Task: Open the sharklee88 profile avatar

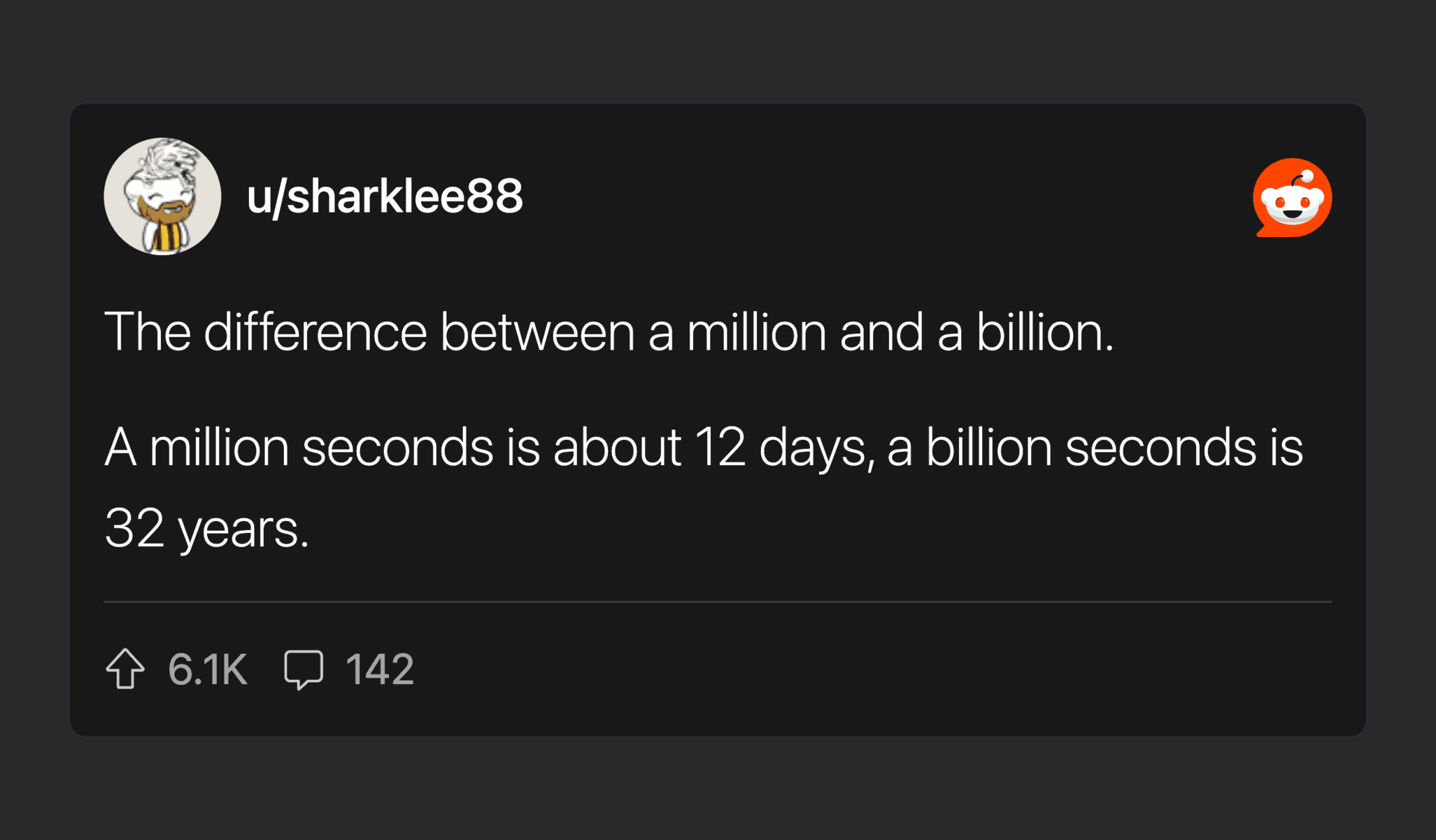Action: 162,197
